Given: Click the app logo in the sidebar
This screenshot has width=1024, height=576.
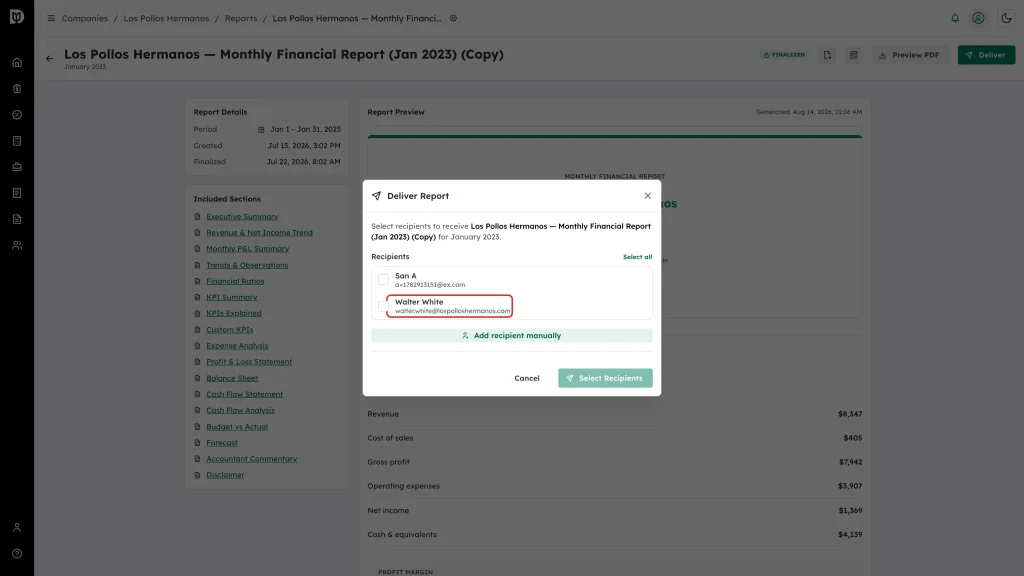Looking at the screenshot, I should point(17,16).
